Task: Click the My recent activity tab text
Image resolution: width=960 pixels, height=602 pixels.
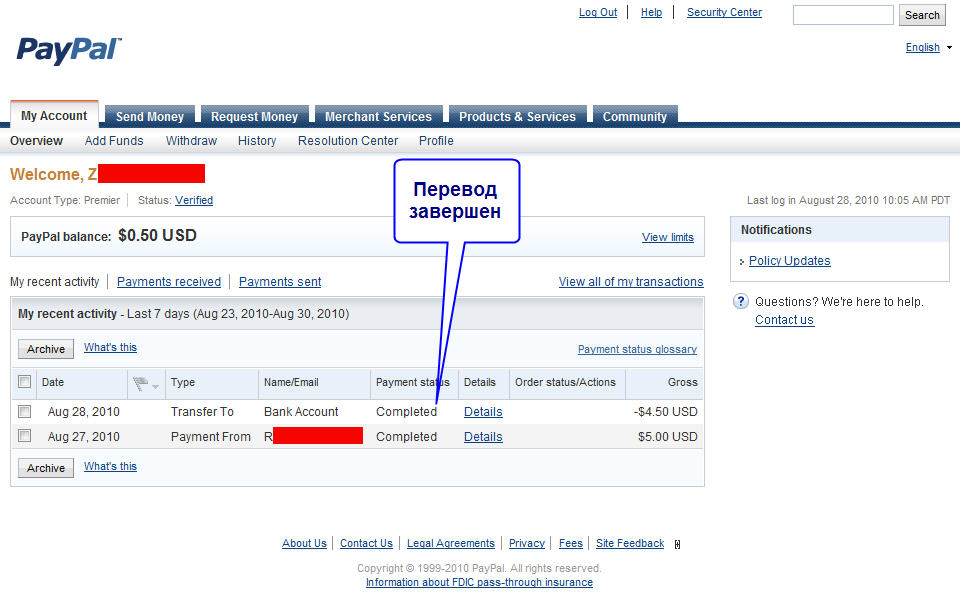Action: pos(54,282)
